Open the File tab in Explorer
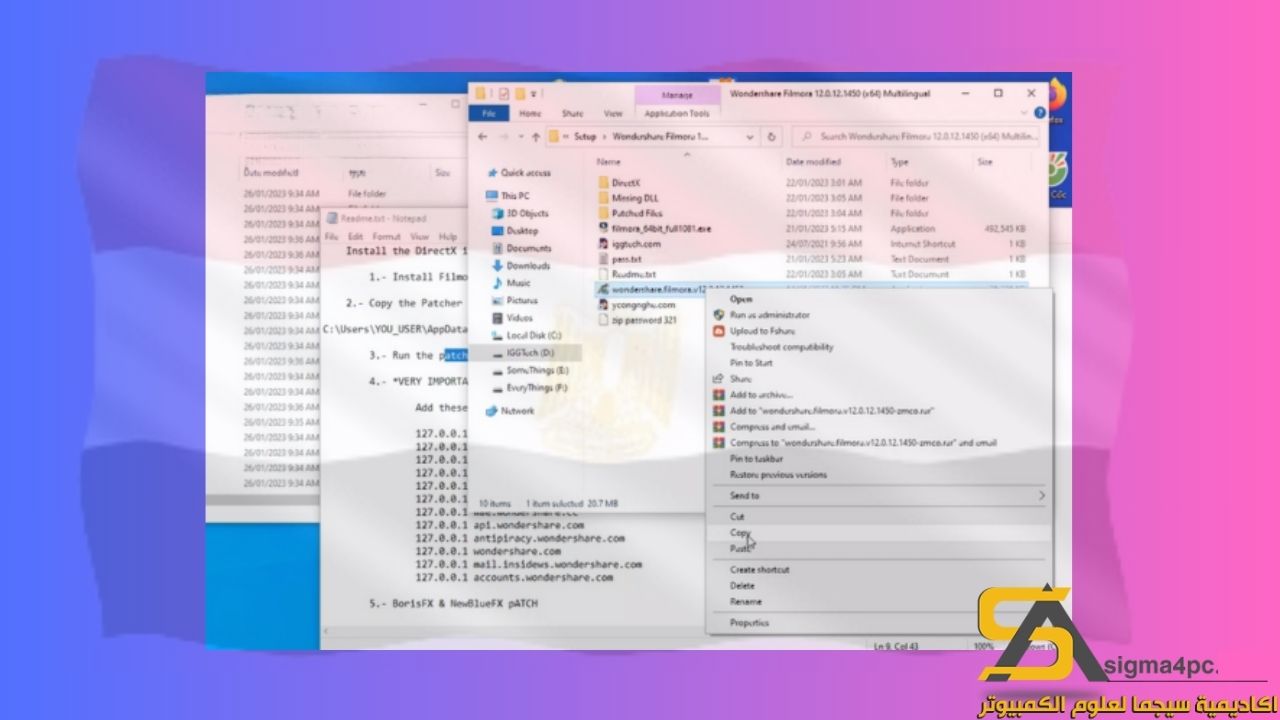 (489, 114)
